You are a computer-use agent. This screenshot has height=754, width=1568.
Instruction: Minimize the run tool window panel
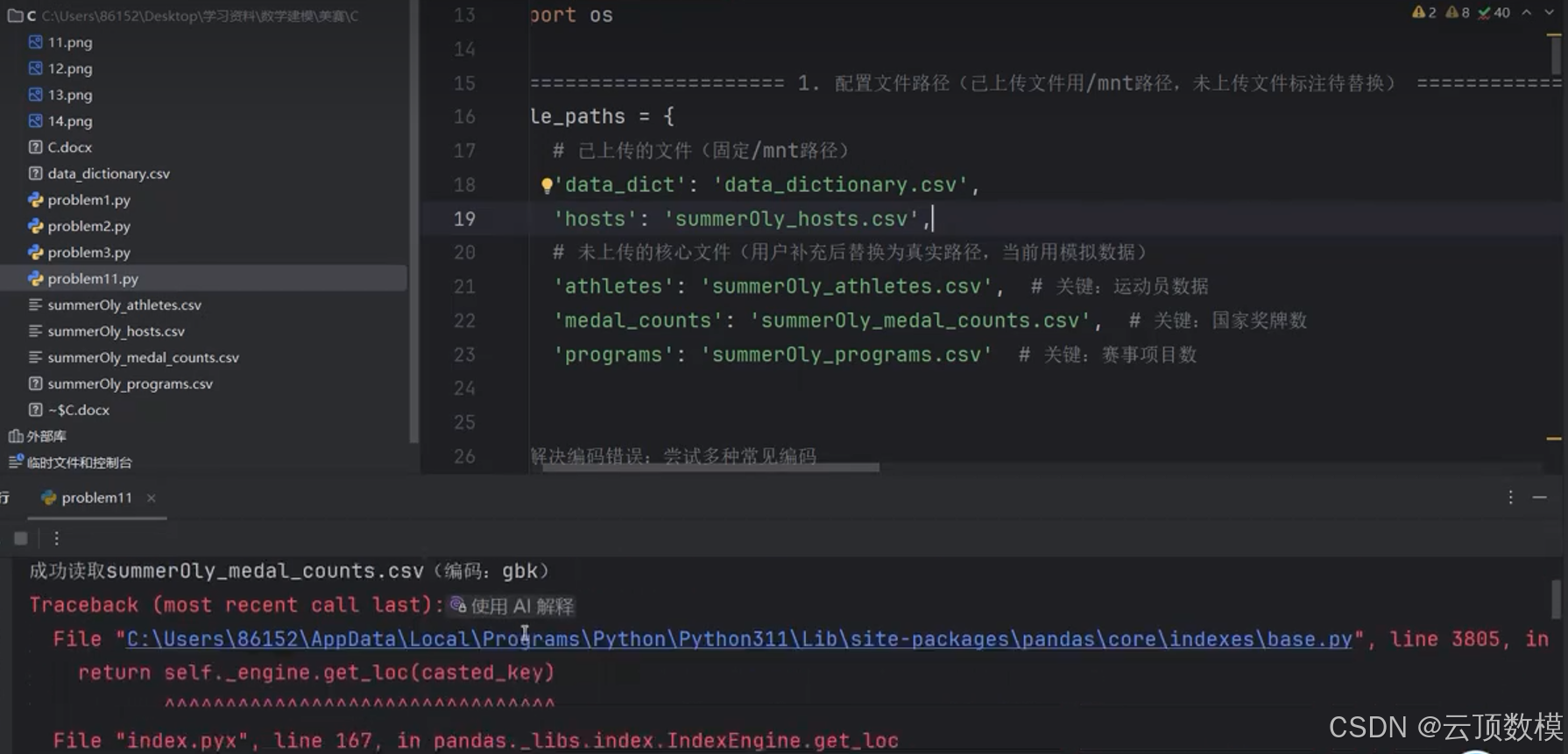pyautogui.click(x=1539, y=497)
